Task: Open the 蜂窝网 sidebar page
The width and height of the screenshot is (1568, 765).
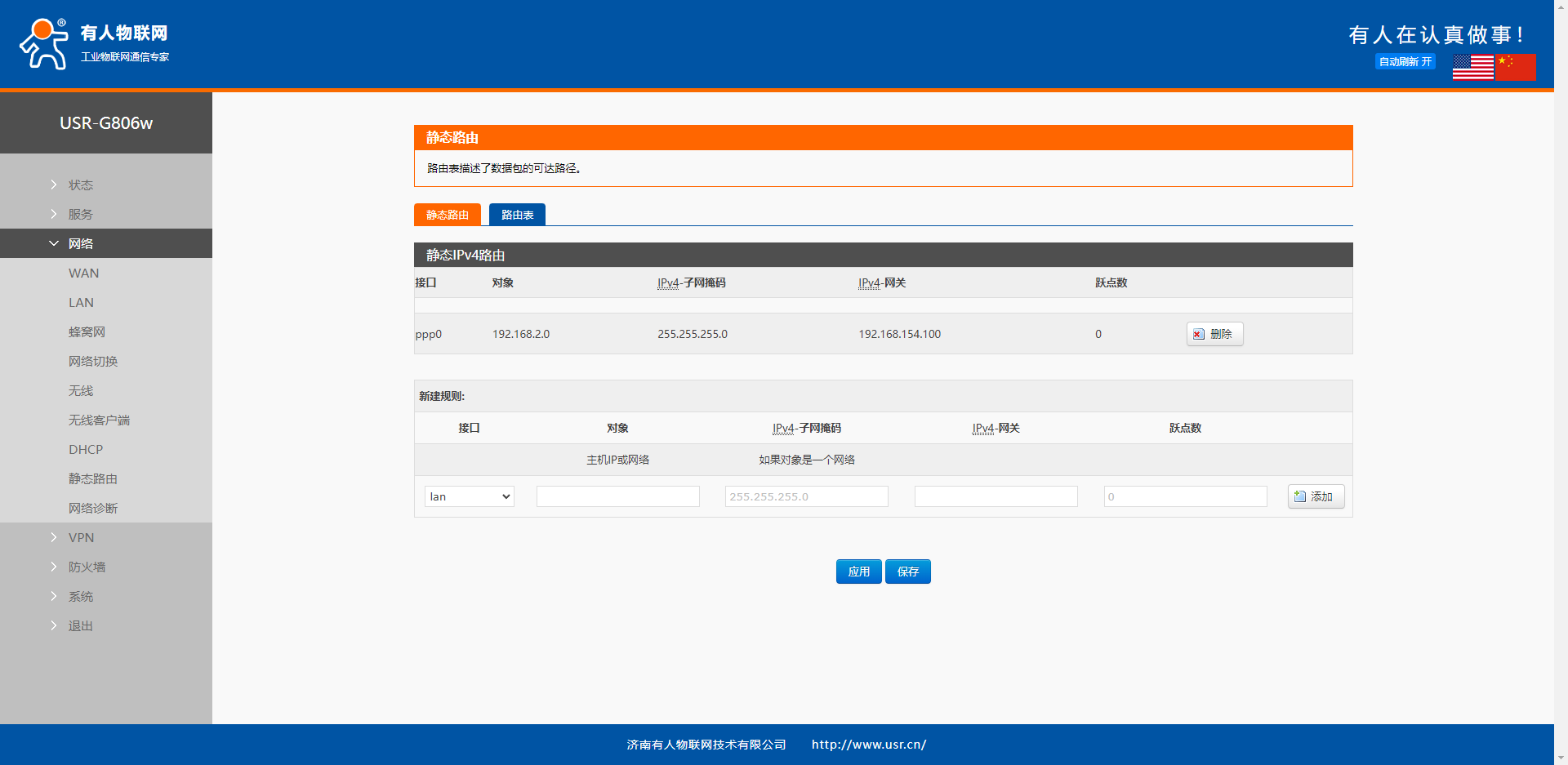Action: [x=87, y=332]
